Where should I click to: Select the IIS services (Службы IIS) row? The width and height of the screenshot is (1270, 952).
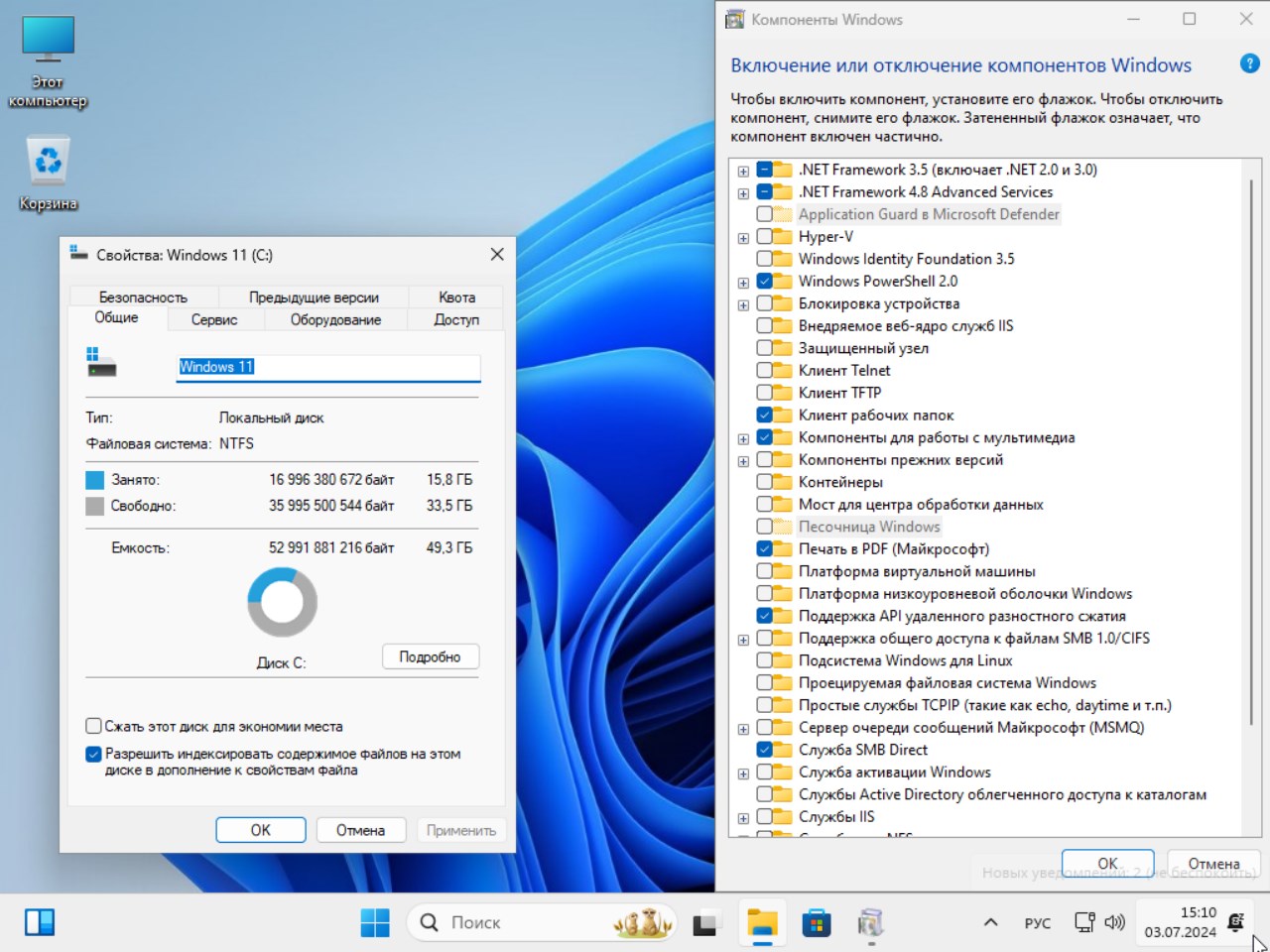point(836,817)
